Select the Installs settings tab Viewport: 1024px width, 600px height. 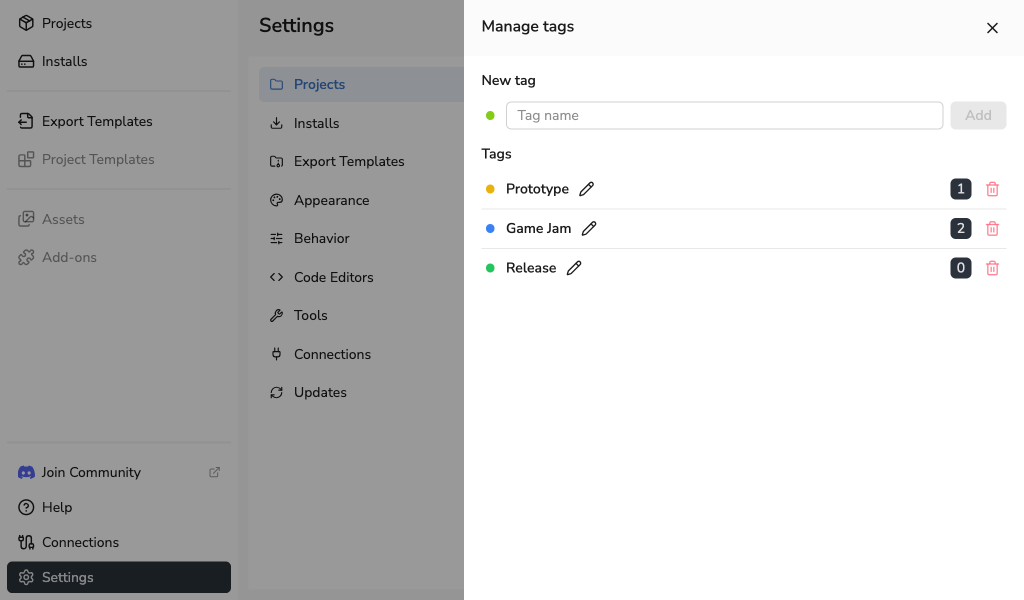point(361,123)
